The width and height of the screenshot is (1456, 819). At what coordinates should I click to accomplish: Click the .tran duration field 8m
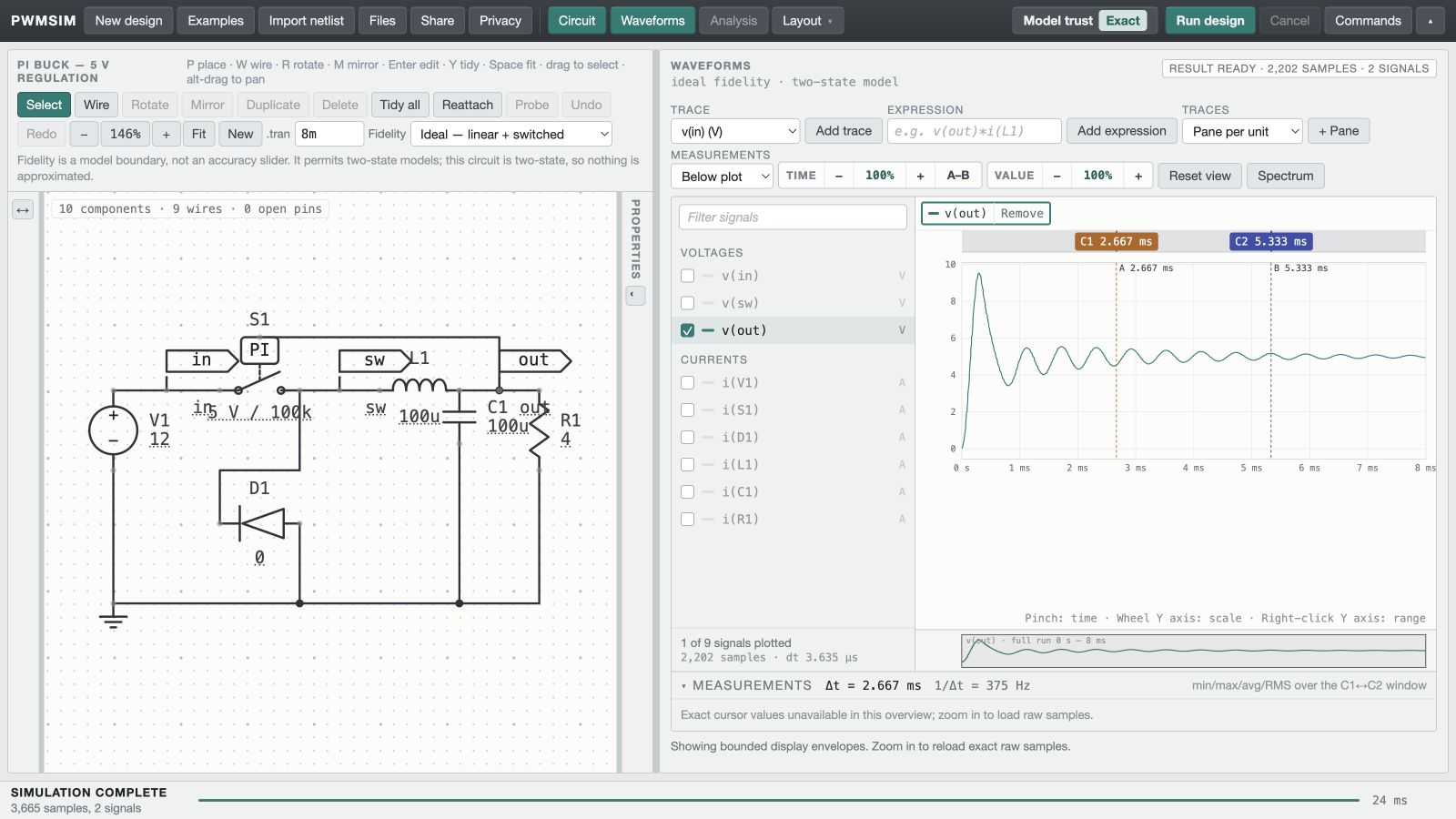[x=329, y=134]
